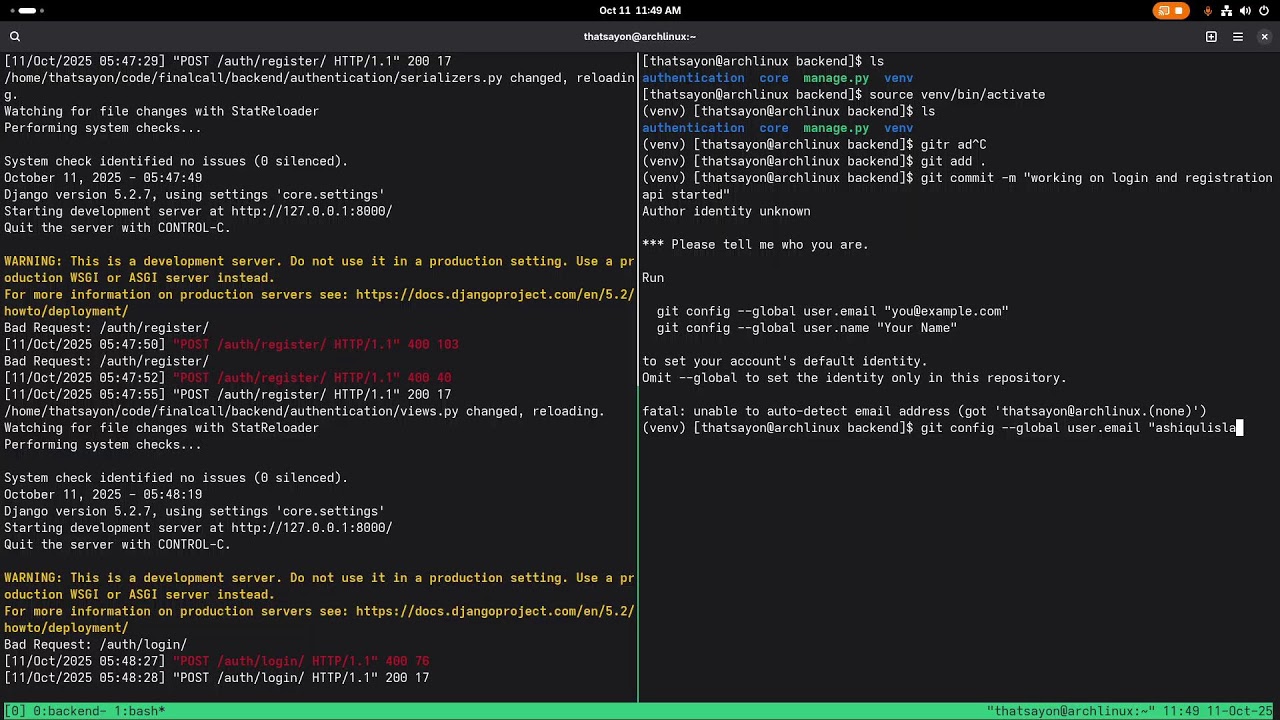Open a new terminal tab

pyautogui.click(x=1211, y=37)
